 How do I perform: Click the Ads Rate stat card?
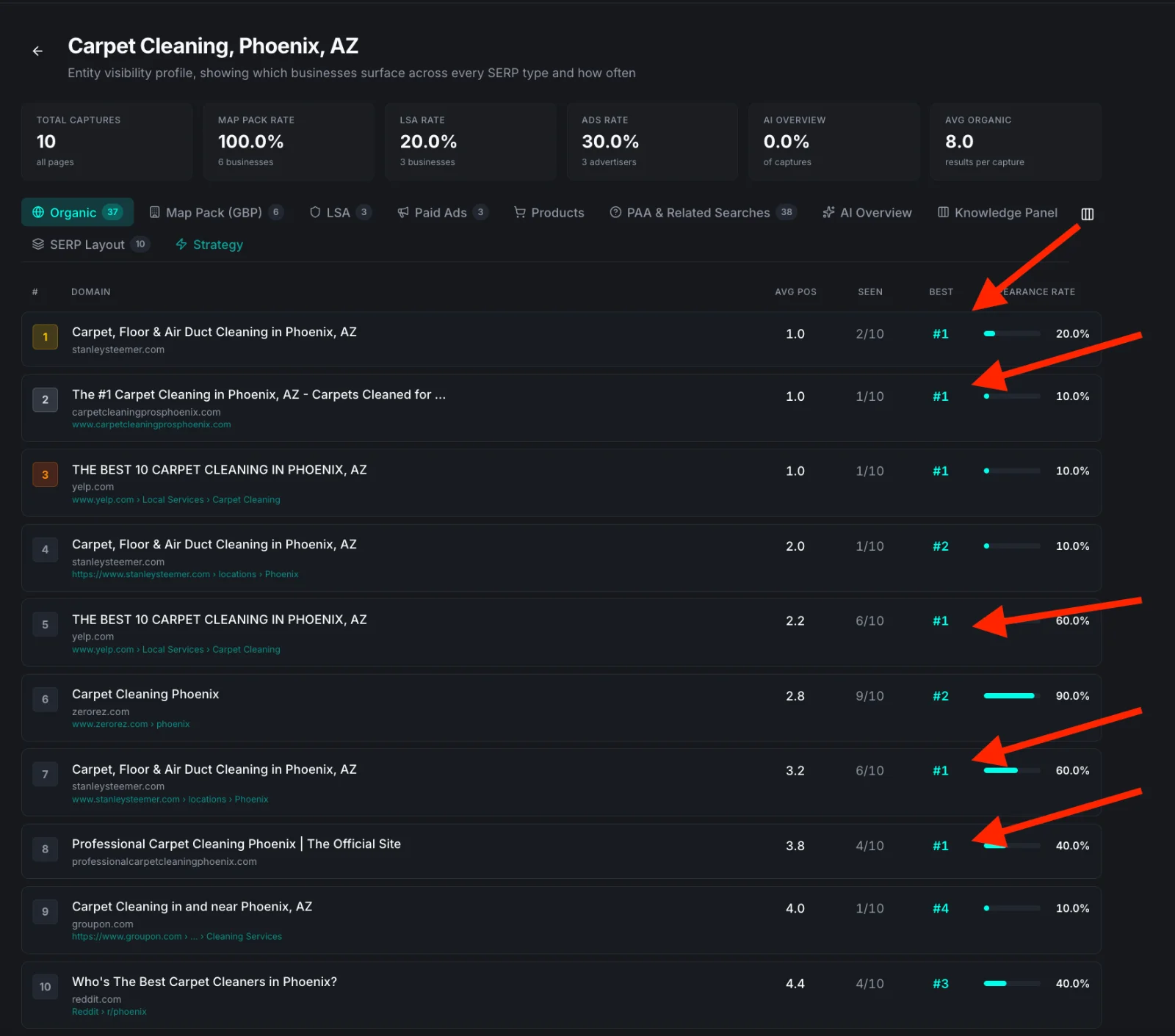(x=652, y=141)
